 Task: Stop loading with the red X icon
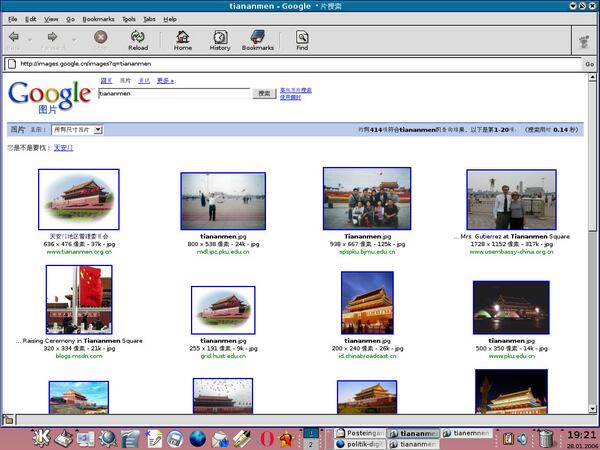click(x=101, y=37)
